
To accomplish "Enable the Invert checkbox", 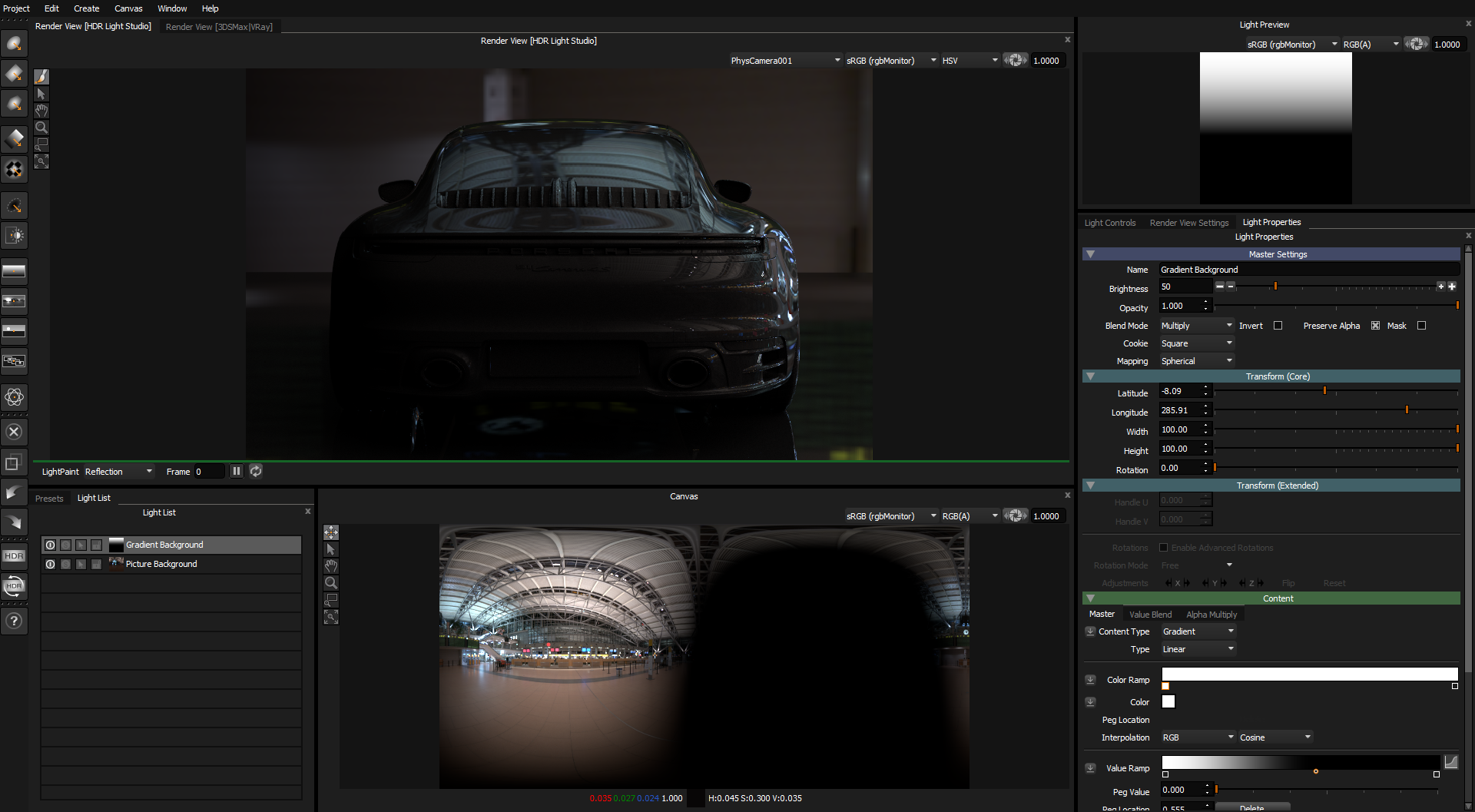I will (x=1278, y=326).
